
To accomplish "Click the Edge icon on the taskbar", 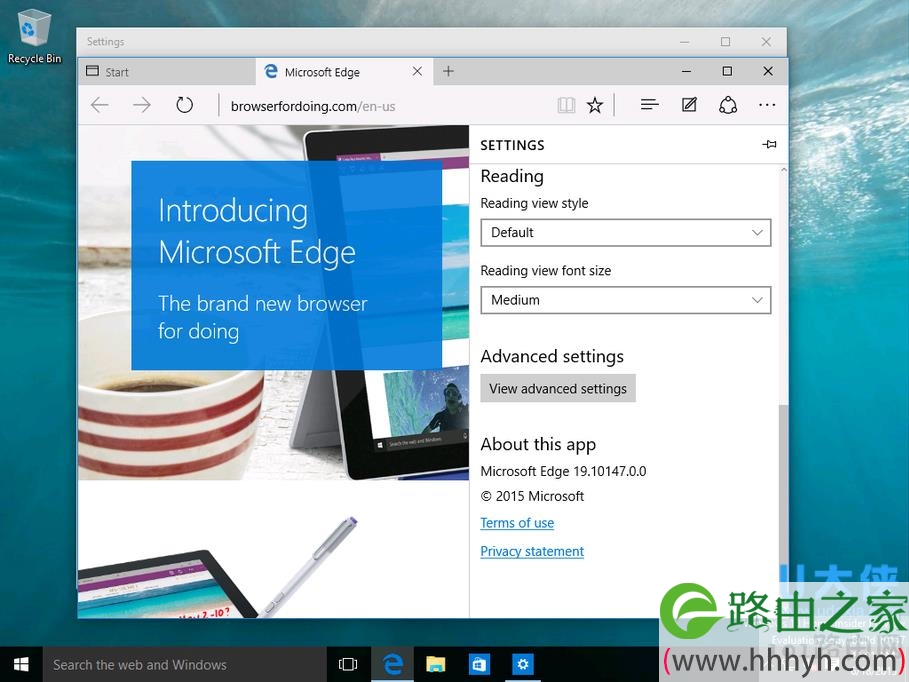I will tap(393, 665).
